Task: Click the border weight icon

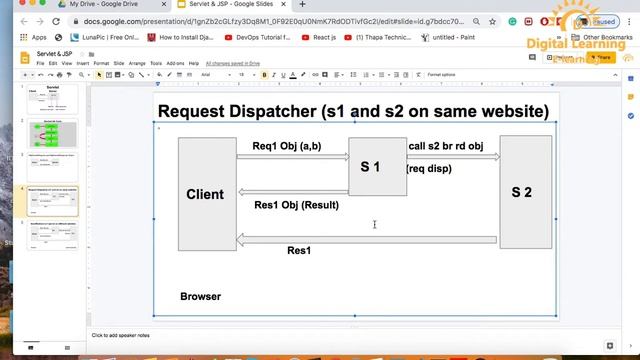Action: (x=179, y=75)
